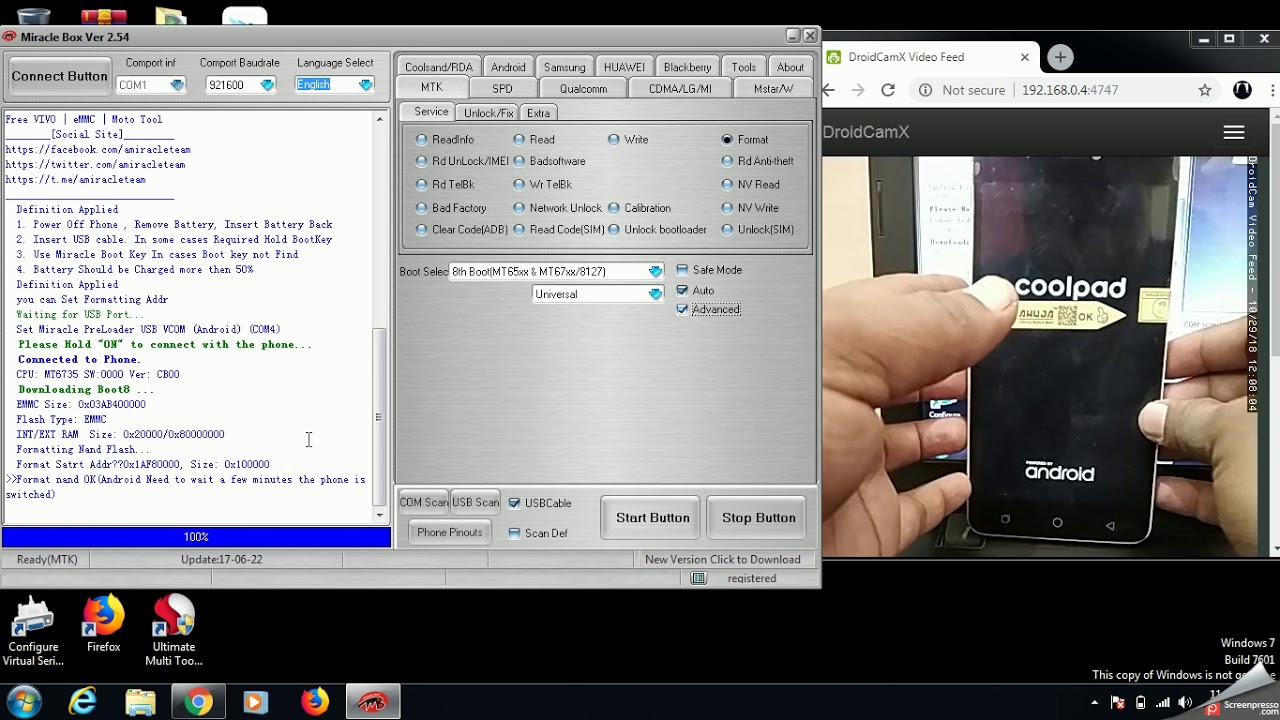The image size is (1280, 720).
Task: Open the Unlock/Fix sub-tab
Action: pyautogui.click(x=488, y=113)
